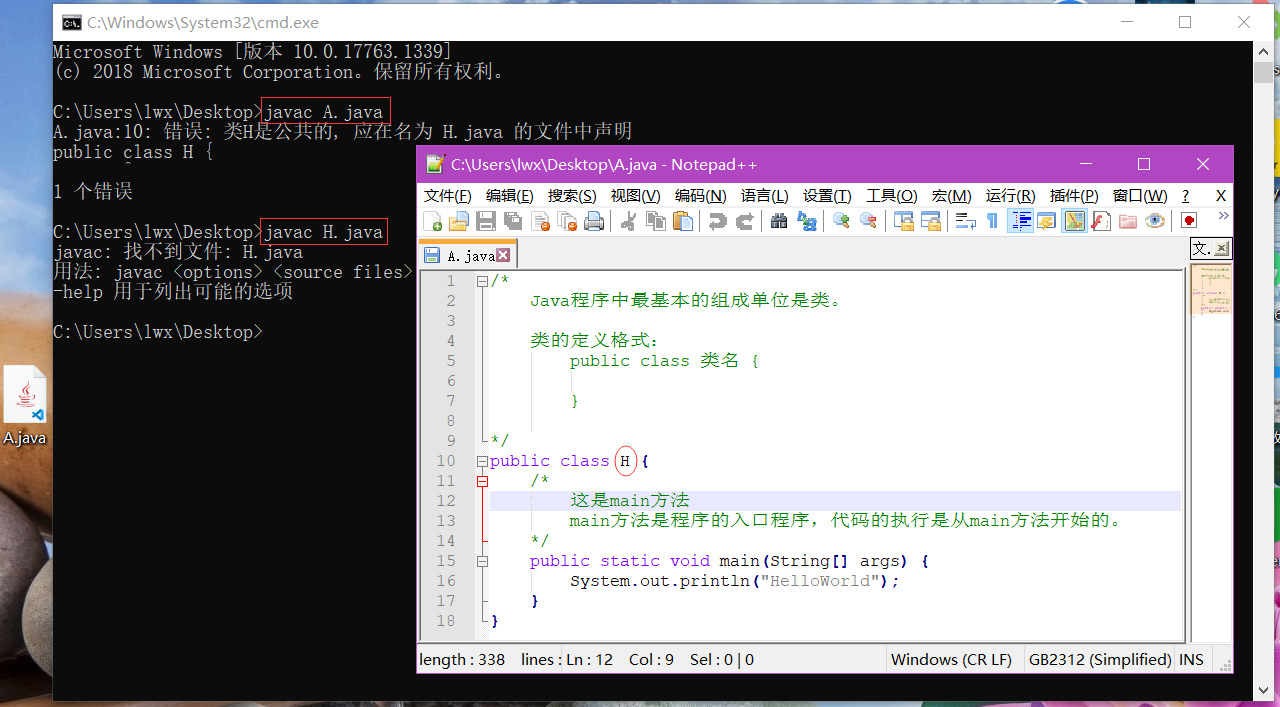Click the Paste icon on the toolbar
1280x707 pixels.
(x=681, y=222)
